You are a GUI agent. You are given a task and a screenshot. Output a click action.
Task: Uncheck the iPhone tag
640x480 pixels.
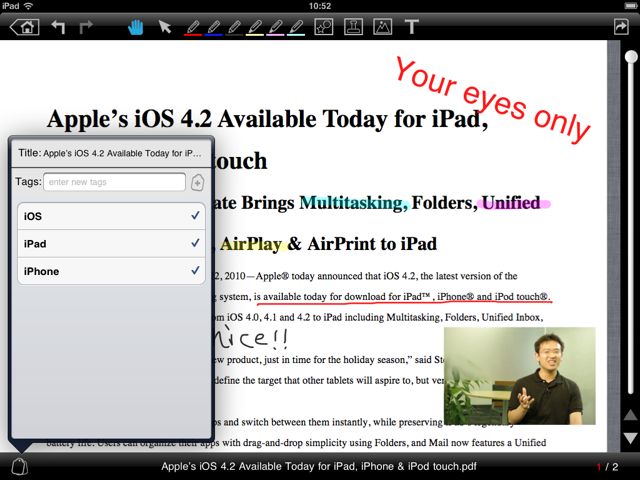pos(111,271)
